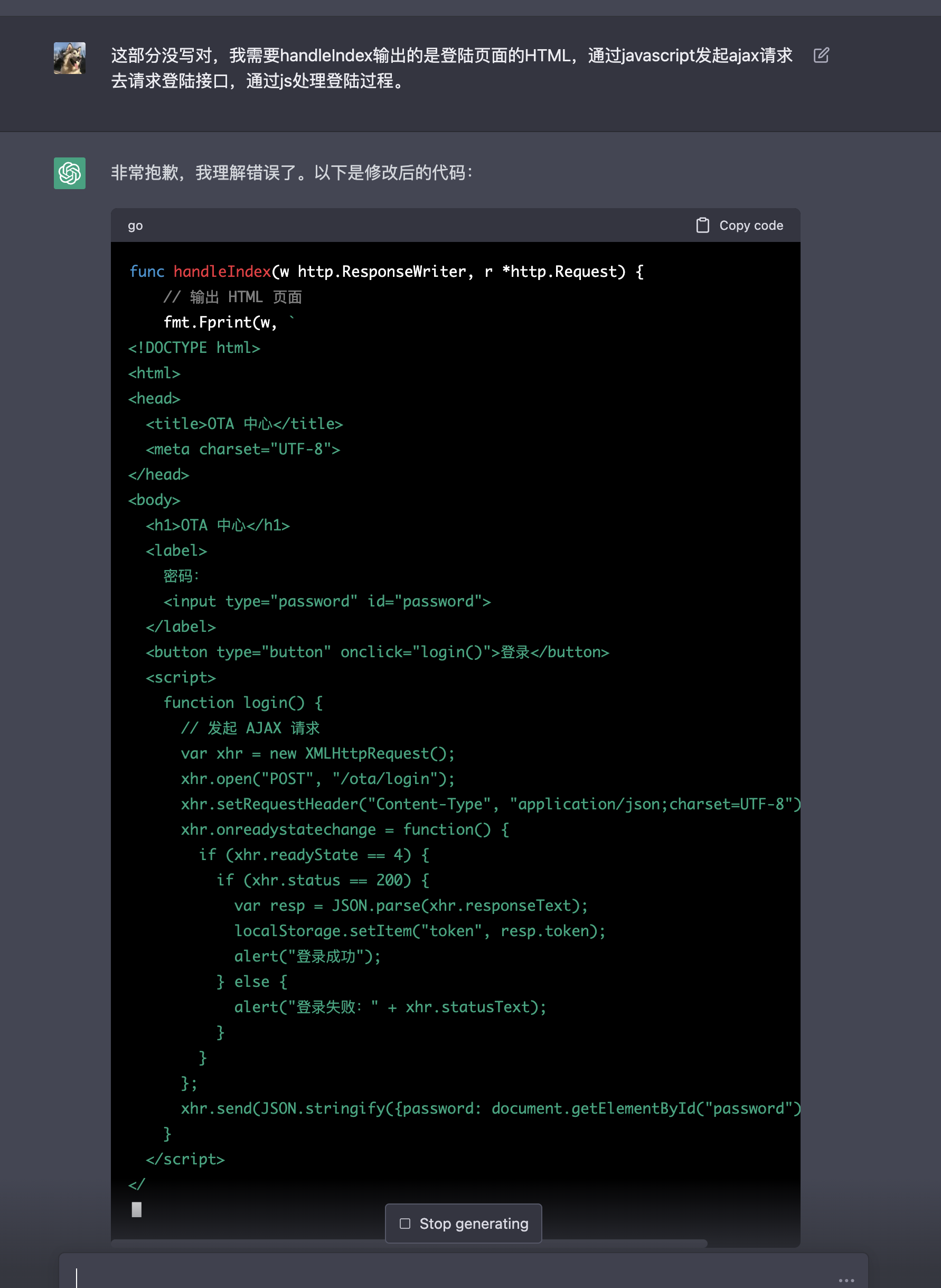Click the horizontal scrollbar under code block
The image size is (941, 1288).
(409, 1243)
